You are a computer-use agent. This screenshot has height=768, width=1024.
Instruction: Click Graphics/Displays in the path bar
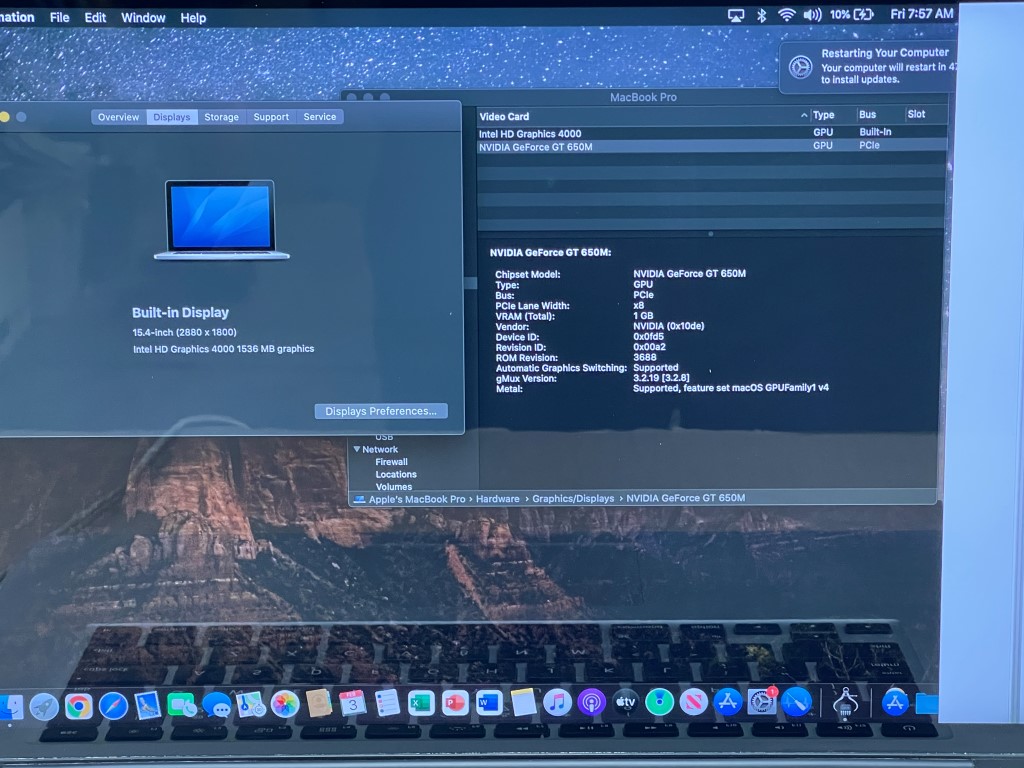[x=573, y=498]
